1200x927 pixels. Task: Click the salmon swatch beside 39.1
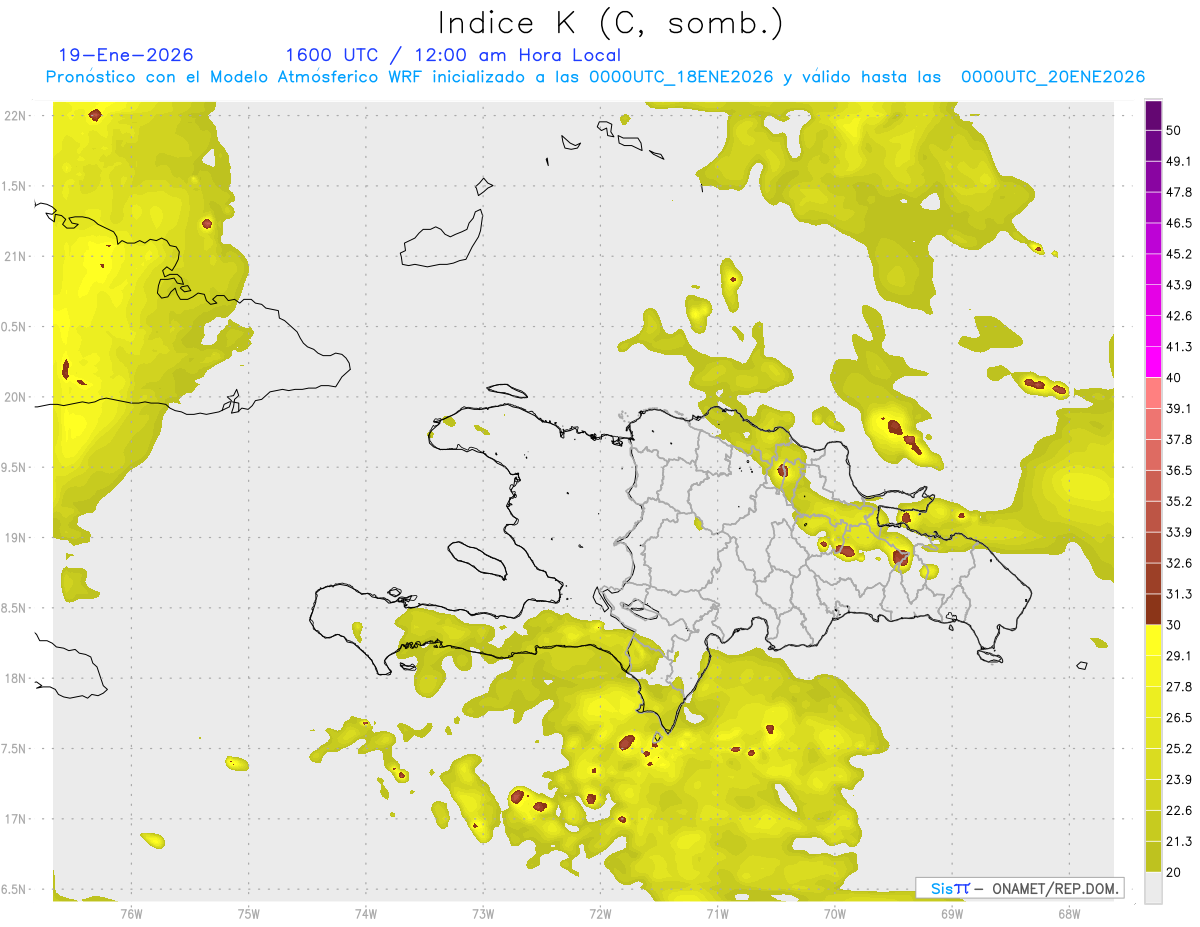(1154, 393)
